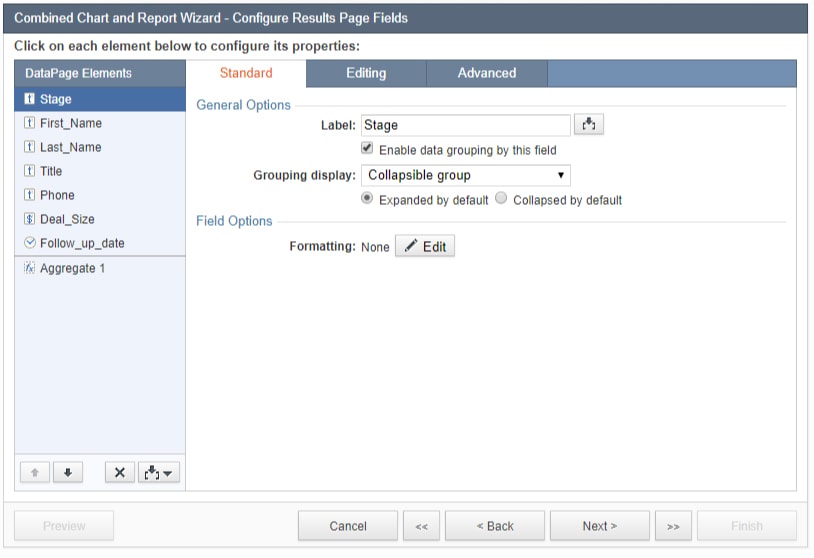Select the Aggregate 1 element
Image resolution: width=814 pixels, height=558 pixels.
(x=72, y=268)
